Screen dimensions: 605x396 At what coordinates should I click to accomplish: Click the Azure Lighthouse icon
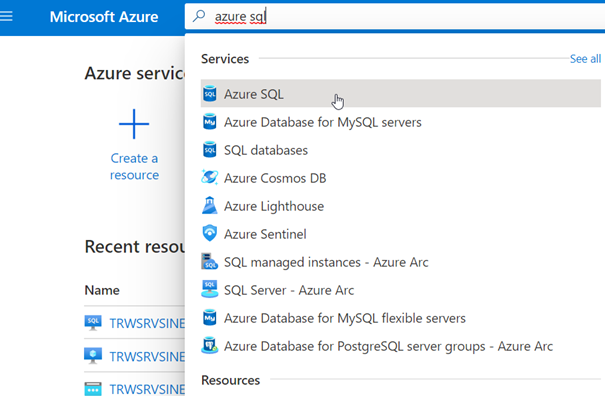pyautogui.click(x=210, y=205)
